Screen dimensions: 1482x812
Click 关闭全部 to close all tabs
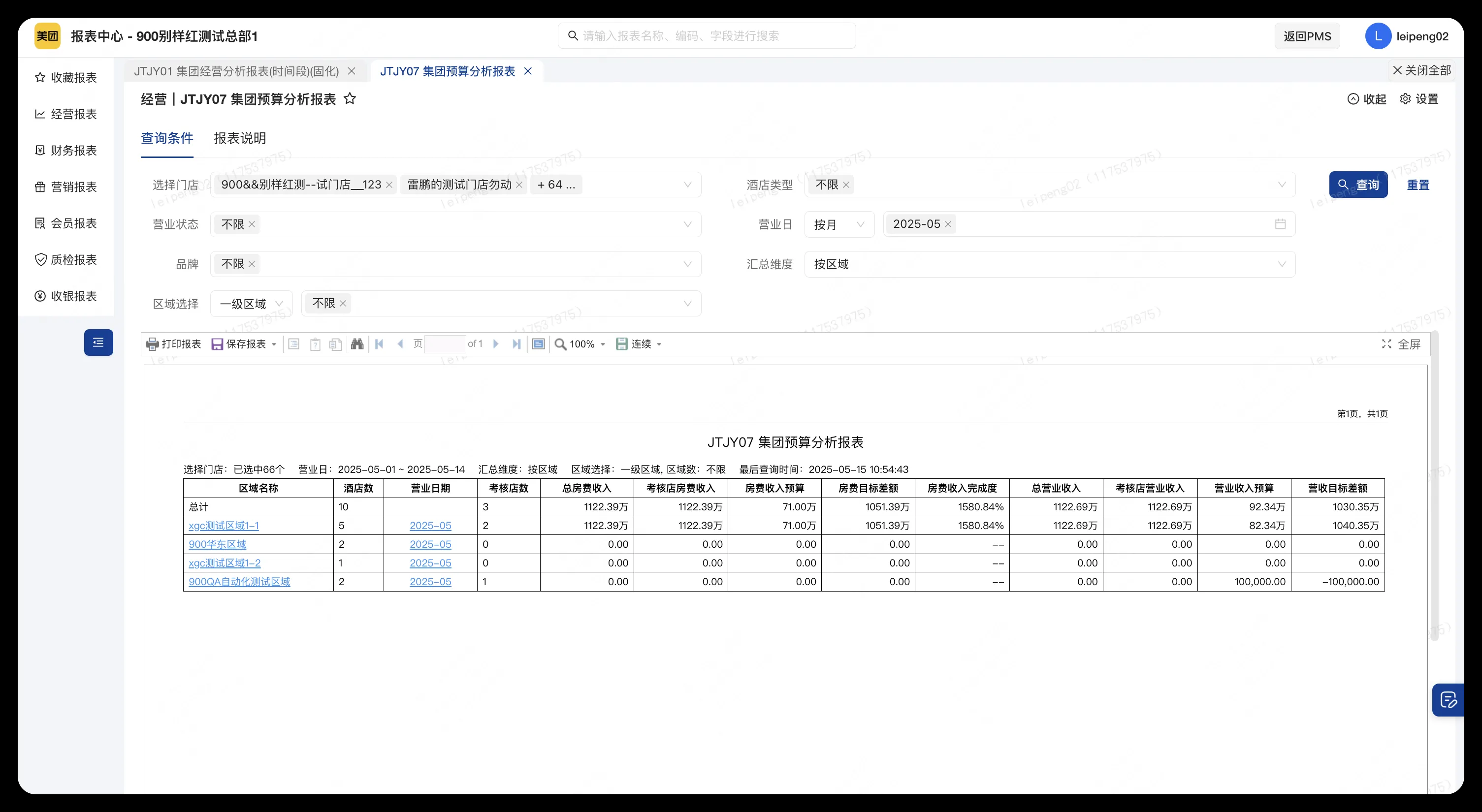(1421, 70)
